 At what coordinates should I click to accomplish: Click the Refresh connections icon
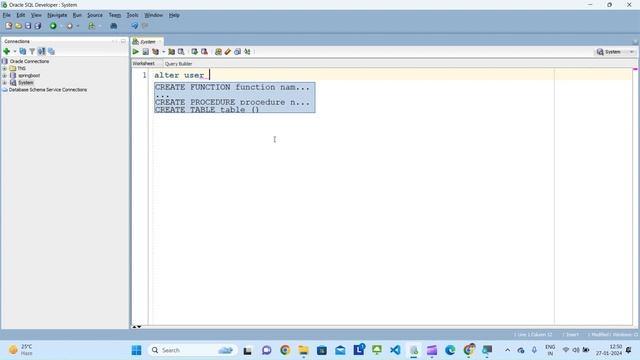pyautogui.click(x=22, y=51)
